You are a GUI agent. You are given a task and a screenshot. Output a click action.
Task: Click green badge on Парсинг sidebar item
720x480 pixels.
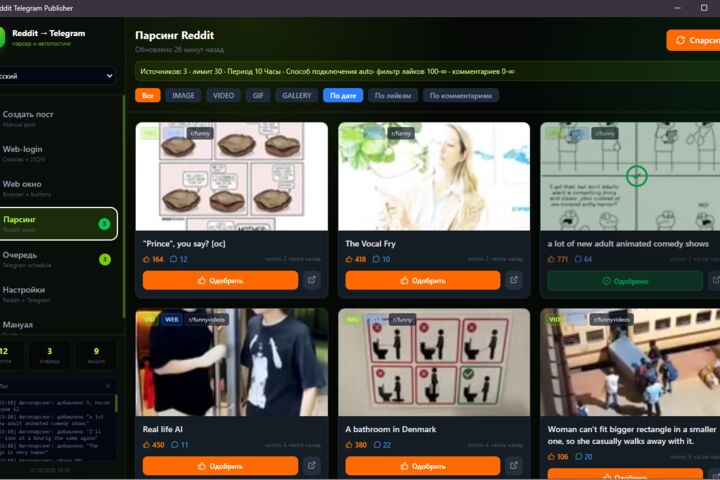click(104, 224)
